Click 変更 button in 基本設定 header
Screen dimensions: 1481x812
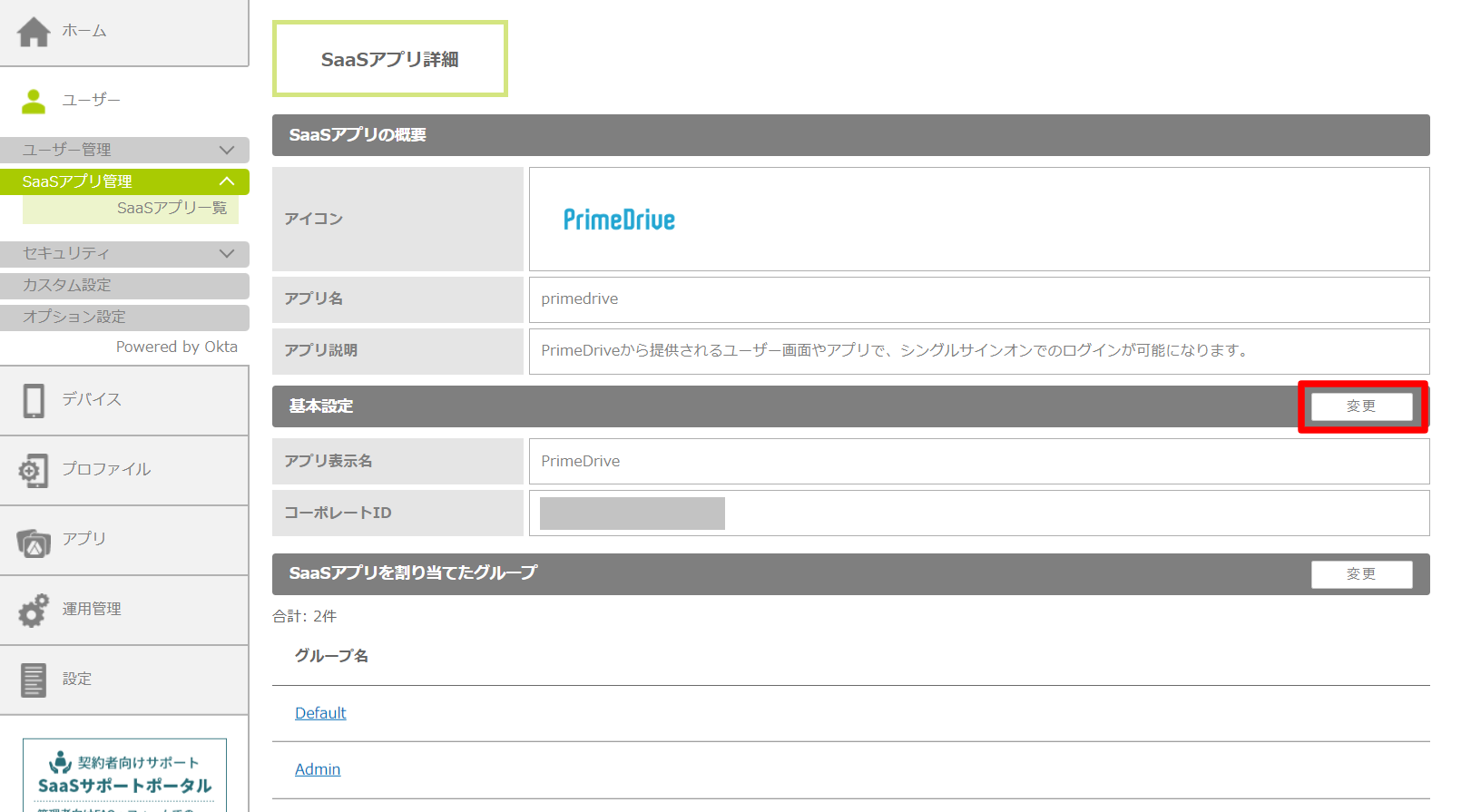tap(1360, 406)
